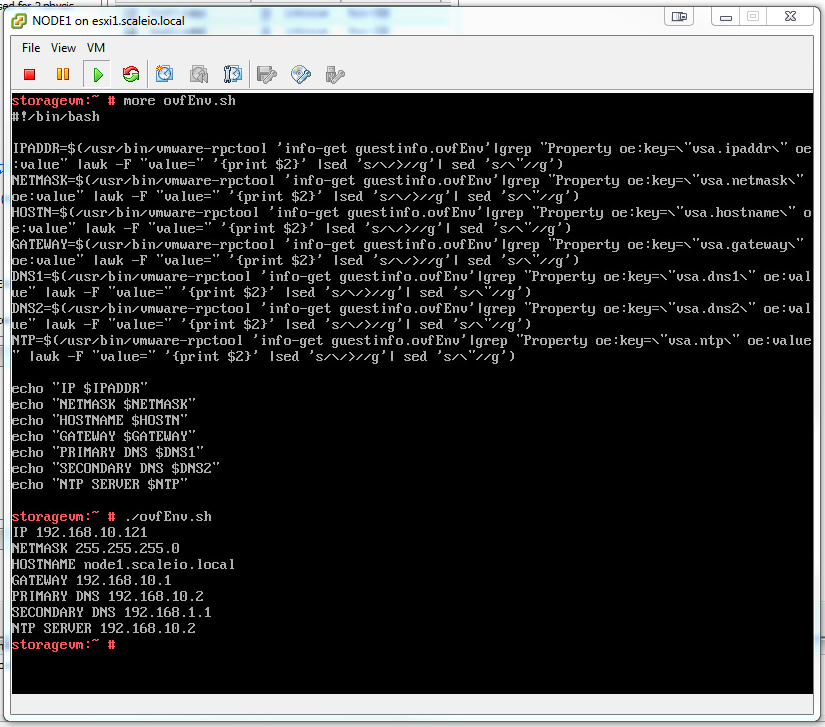The height and width of the screenshot is (727, 825).
Task: Open the Snapshot Manager icon
Action: (x=232, y=74)
